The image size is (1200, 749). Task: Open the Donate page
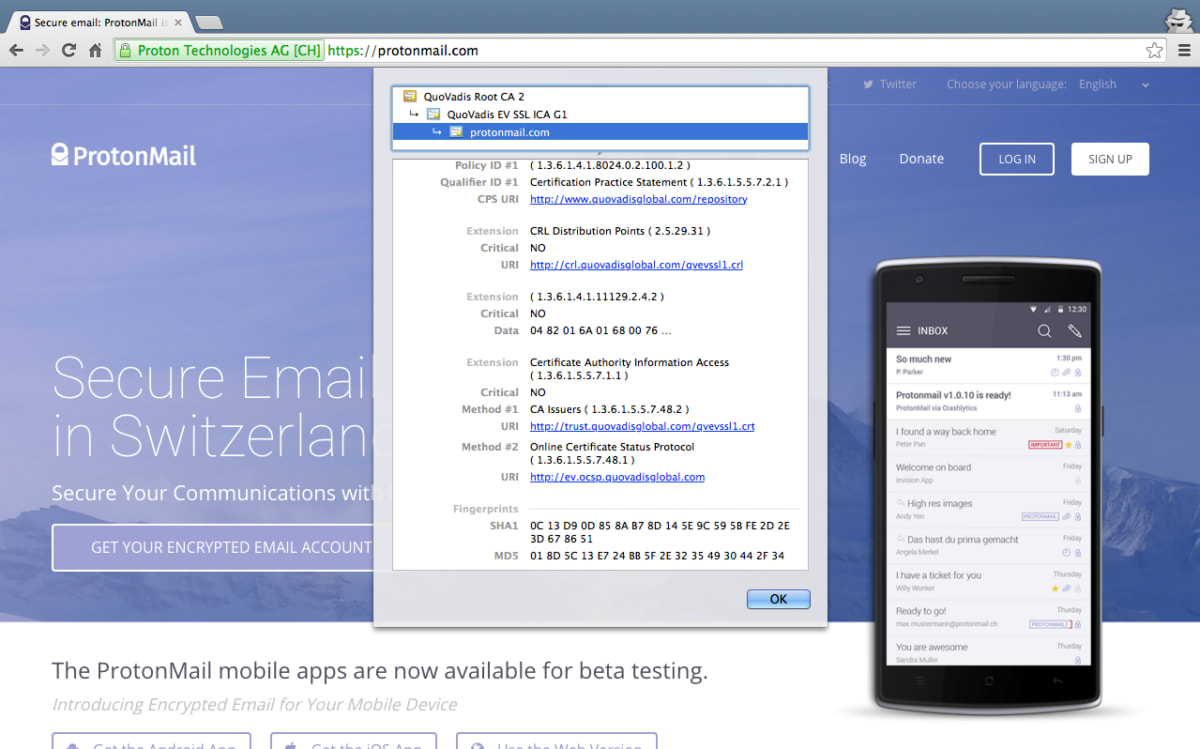pyautogui.click(x=921, y=158)
